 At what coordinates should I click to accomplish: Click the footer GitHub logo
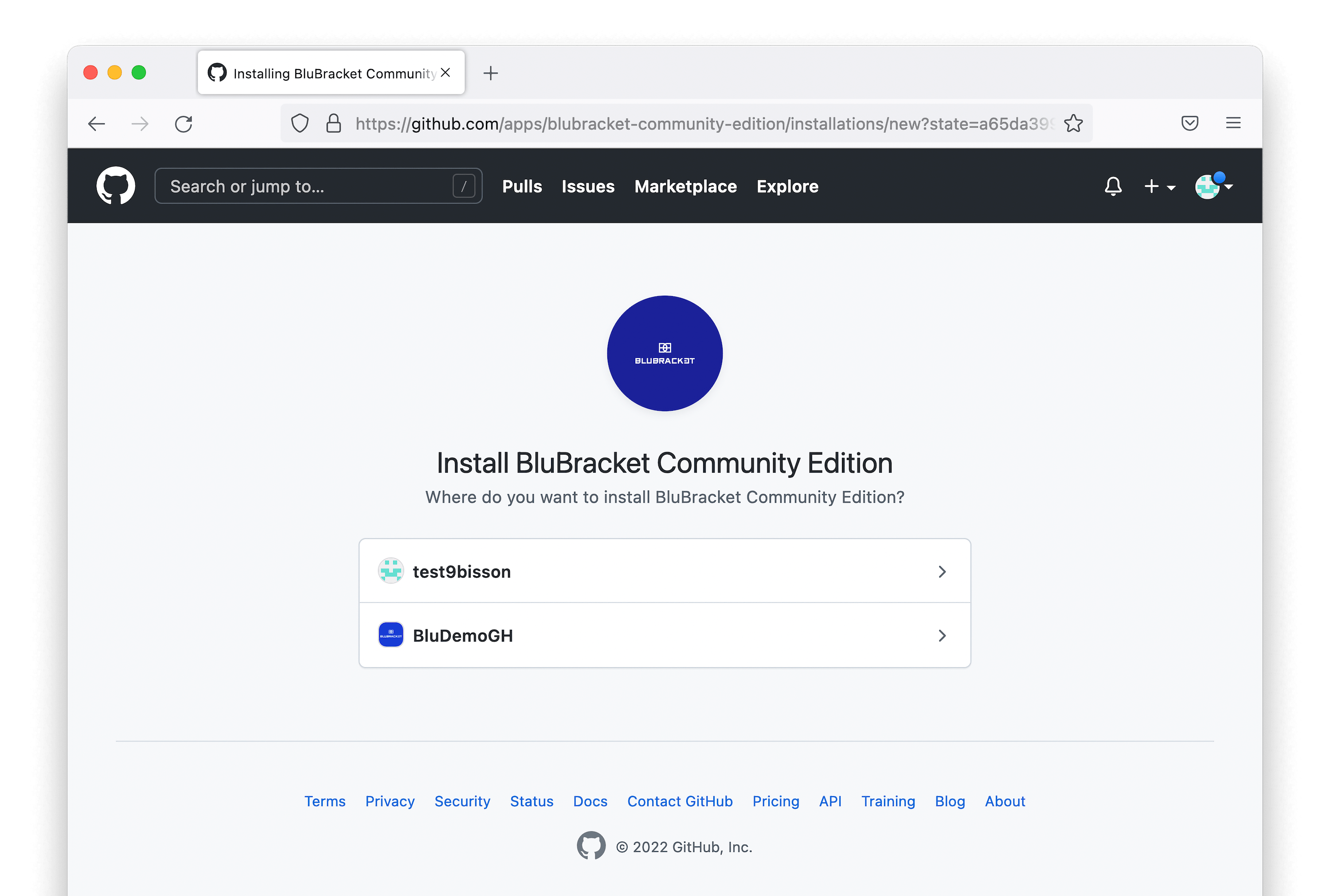tap(591, 845)
